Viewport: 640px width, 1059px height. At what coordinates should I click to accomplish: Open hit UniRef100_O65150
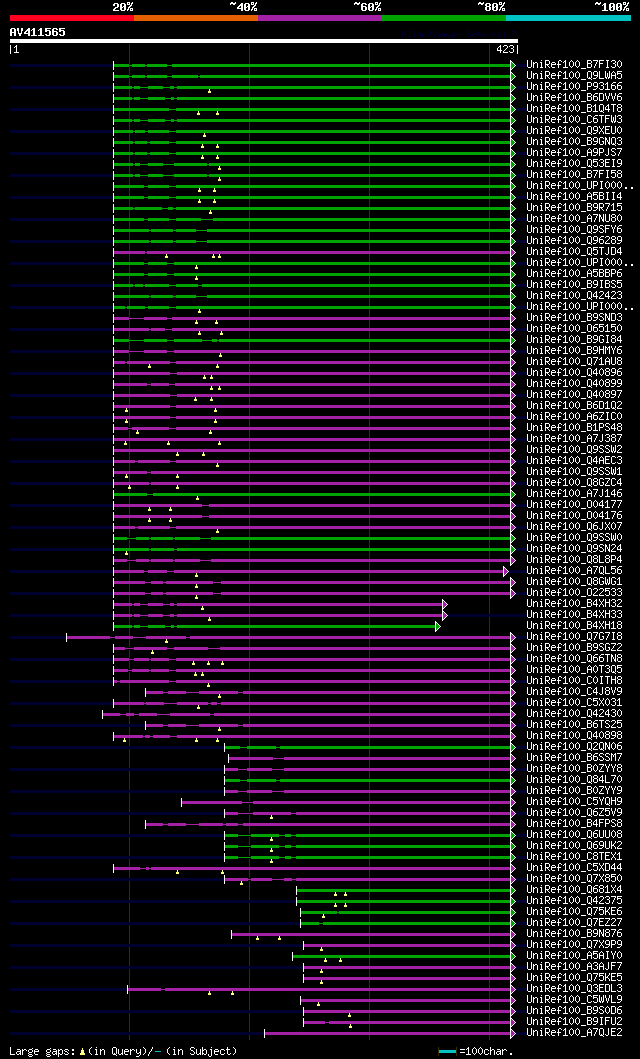(x=575, y=329)
